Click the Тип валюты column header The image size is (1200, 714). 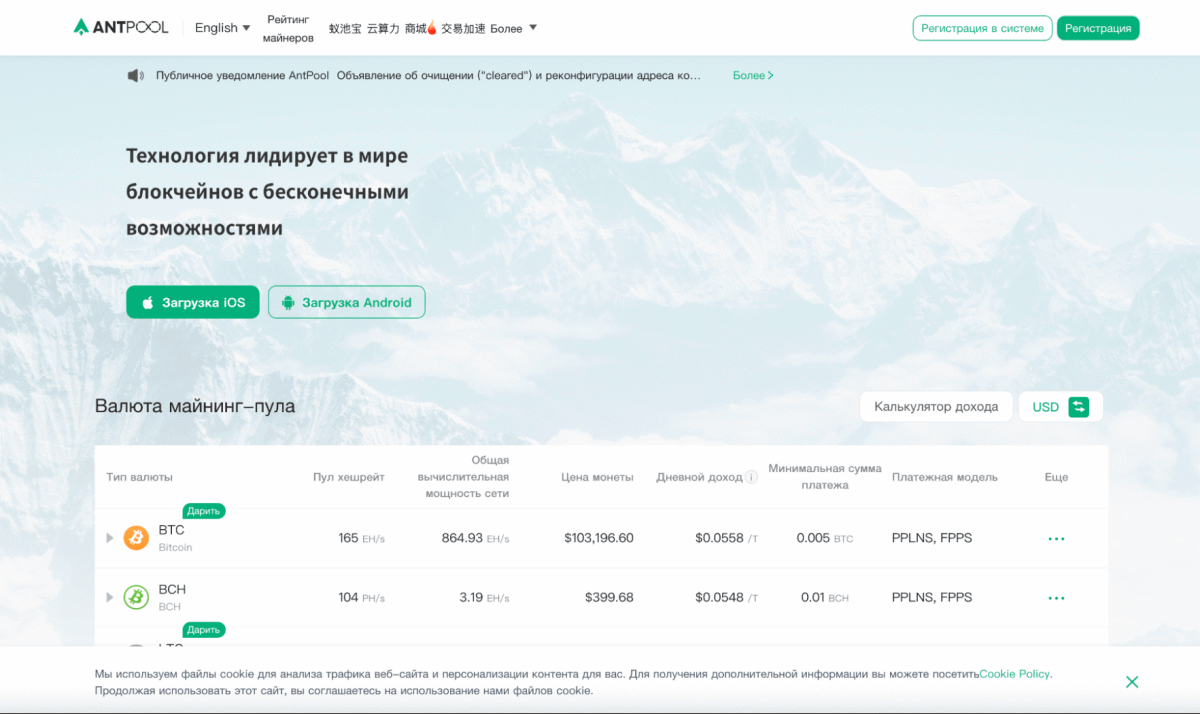[x=139, y=477]
